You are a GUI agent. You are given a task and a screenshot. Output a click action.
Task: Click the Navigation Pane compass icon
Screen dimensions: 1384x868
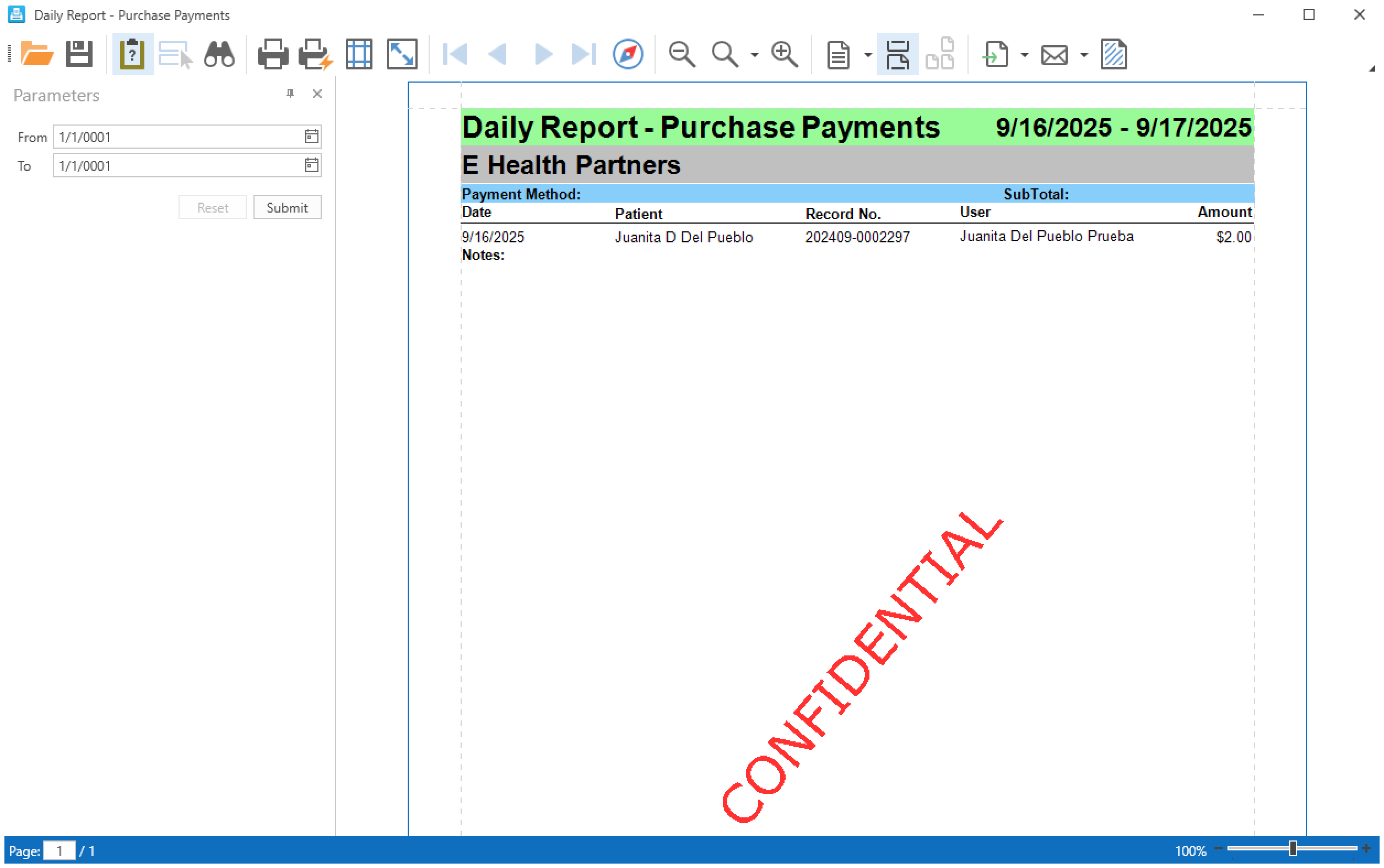point(628,55)
